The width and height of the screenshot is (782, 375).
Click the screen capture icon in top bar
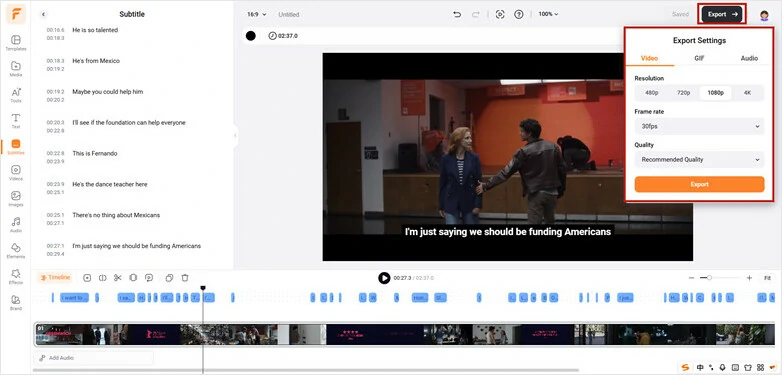pos(500,14)
